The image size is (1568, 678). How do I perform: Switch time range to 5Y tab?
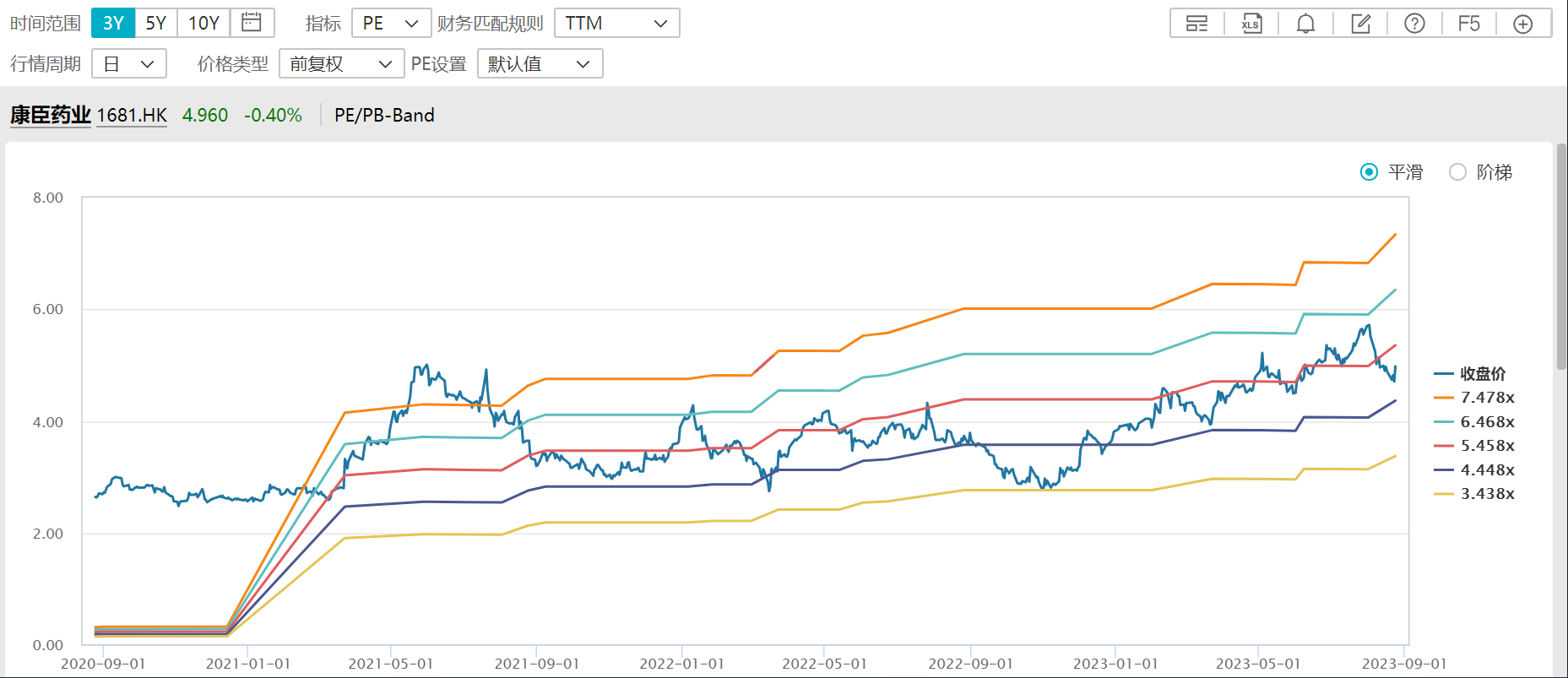156,23
